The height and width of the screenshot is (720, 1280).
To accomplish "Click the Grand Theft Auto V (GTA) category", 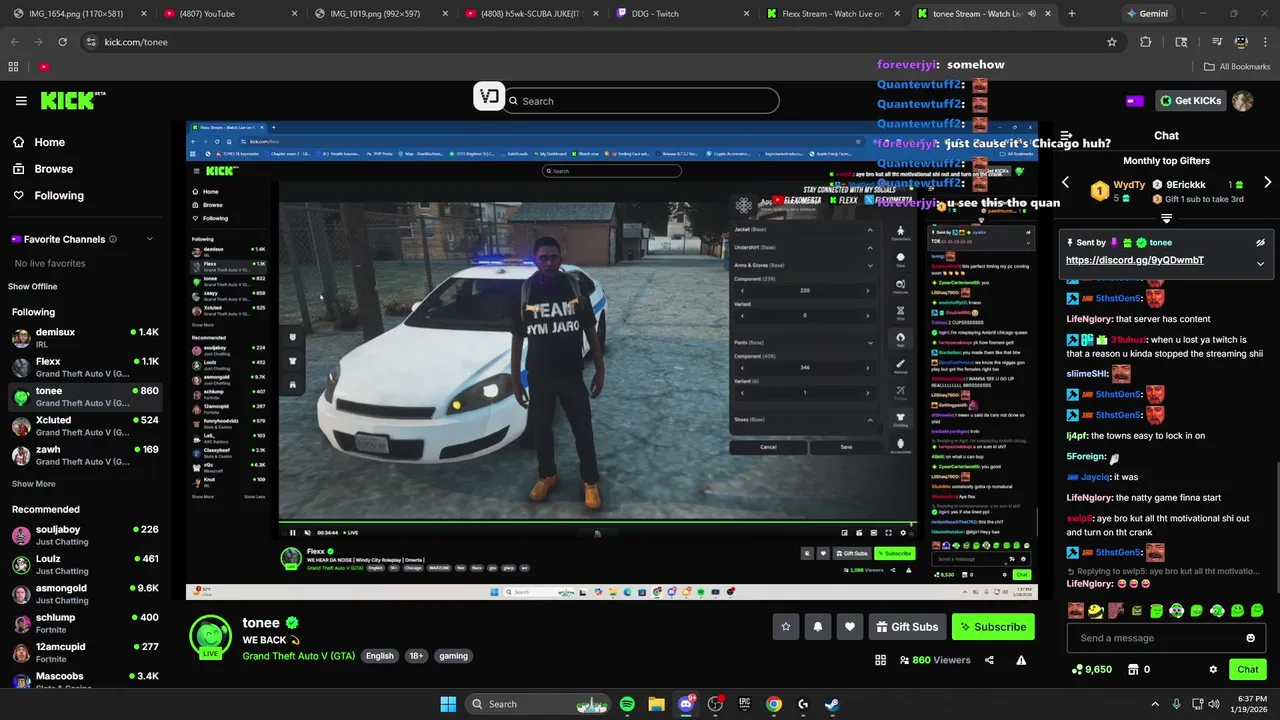I will click(x=298, y=656).
